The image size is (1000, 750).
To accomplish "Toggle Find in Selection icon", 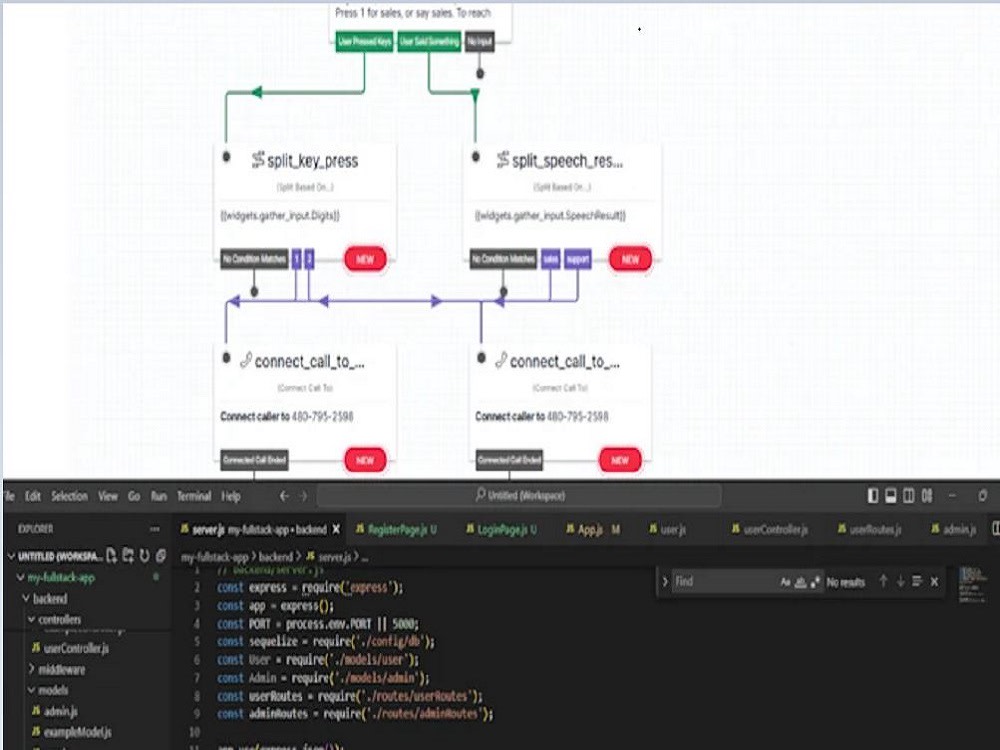I will point(917,581).
